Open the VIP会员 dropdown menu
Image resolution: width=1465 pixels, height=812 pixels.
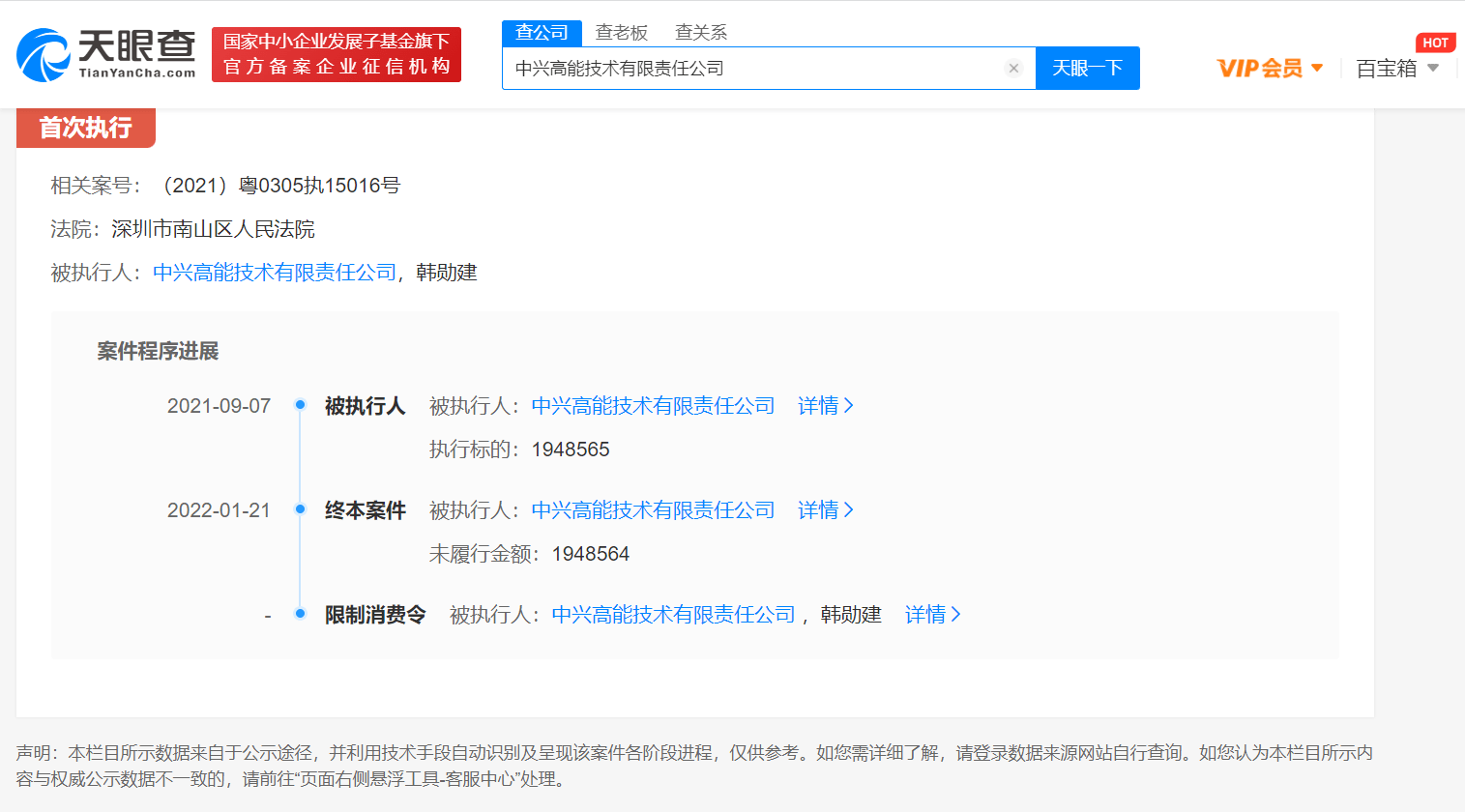[x=1270, y=68]
